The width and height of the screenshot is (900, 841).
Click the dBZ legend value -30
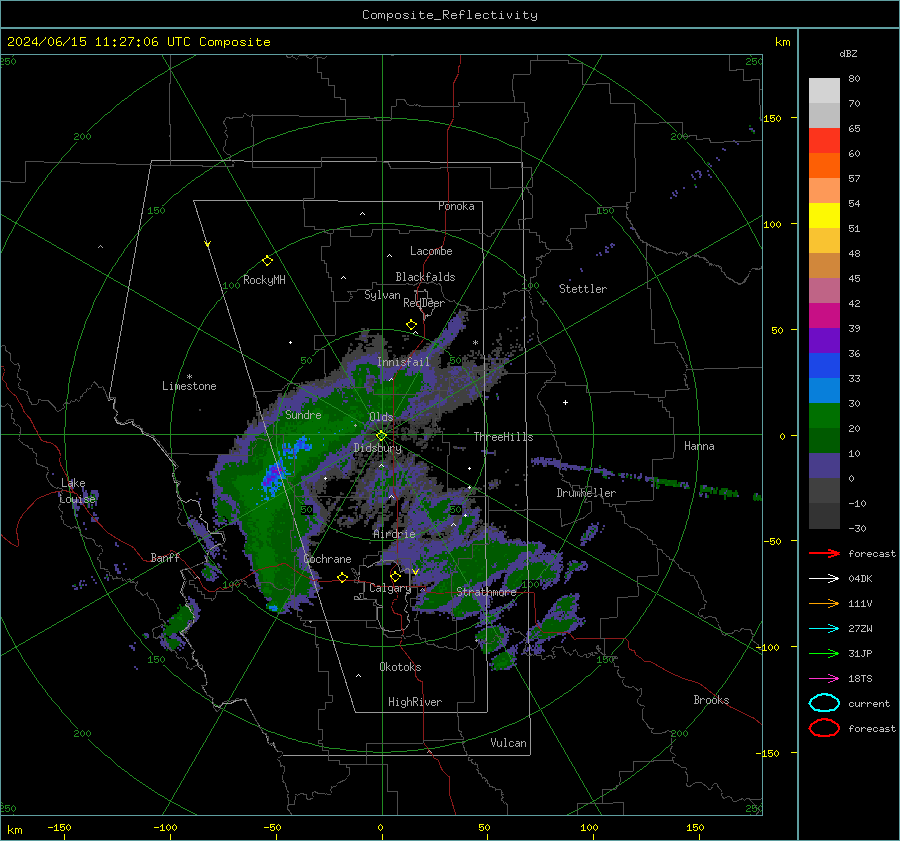click(856, 528)
